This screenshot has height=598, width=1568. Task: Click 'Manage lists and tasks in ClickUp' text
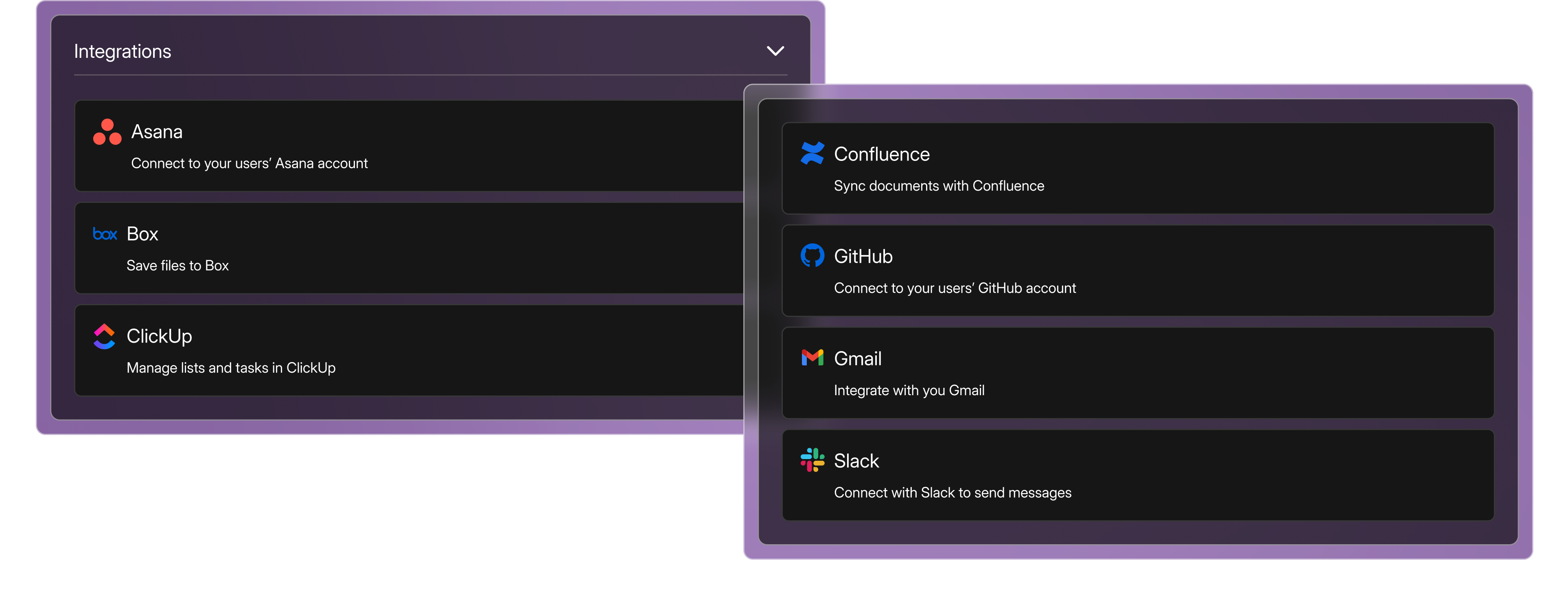click(231, 368)
